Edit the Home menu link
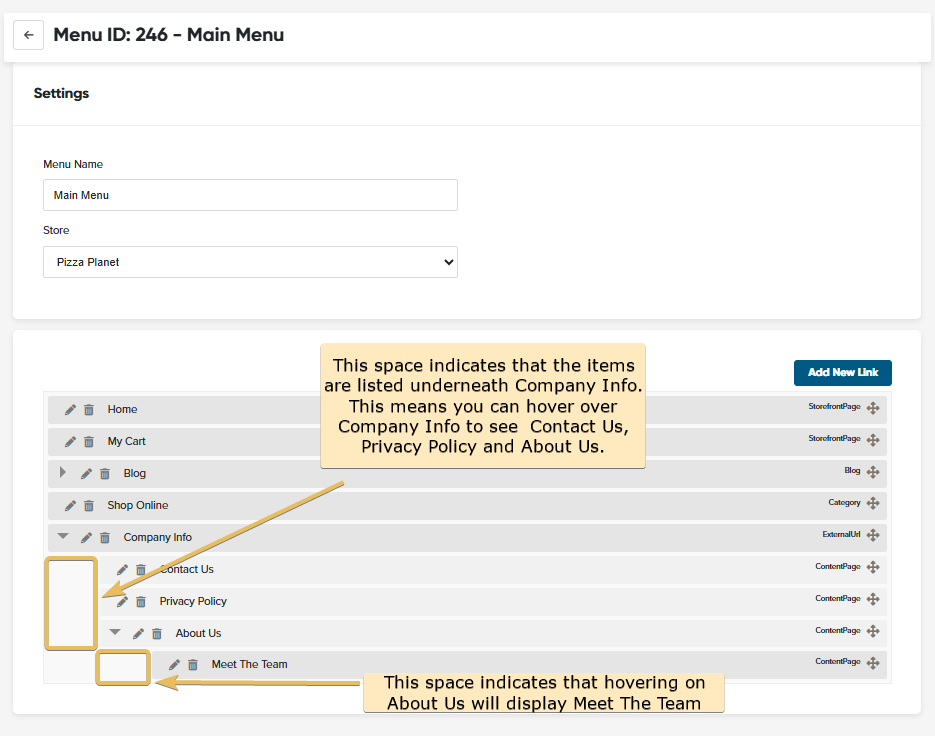 (70, 410)
